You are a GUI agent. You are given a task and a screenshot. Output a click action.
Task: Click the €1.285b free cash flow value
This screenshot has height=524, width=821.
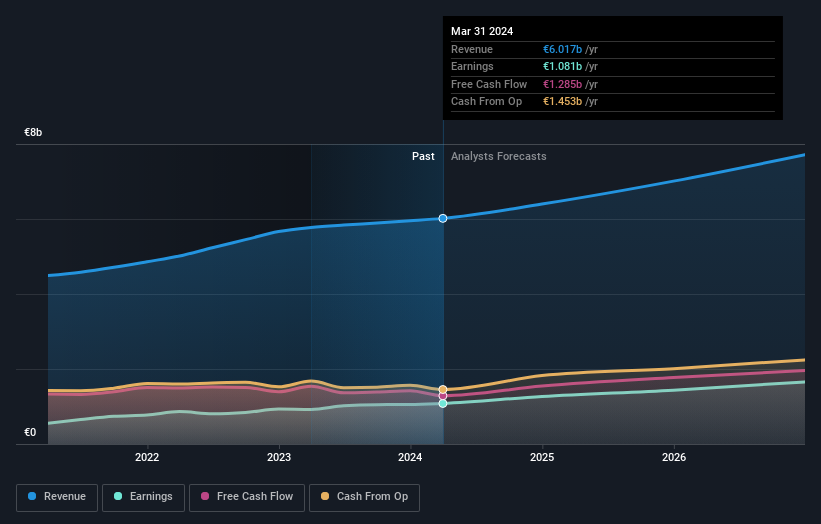click(x=562, y=84)
